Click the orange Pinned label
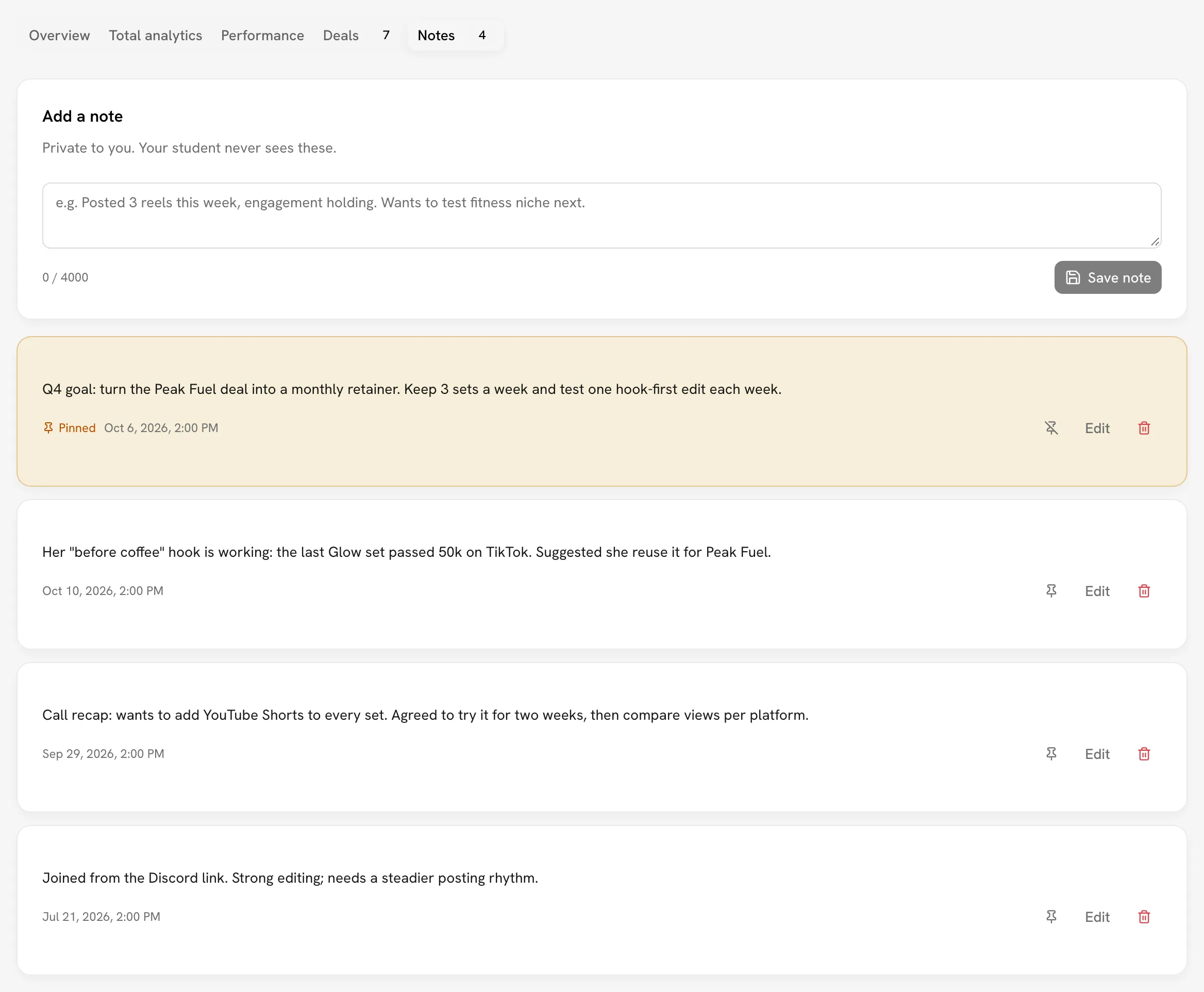 pyautogui.click(x=69, y=428)
